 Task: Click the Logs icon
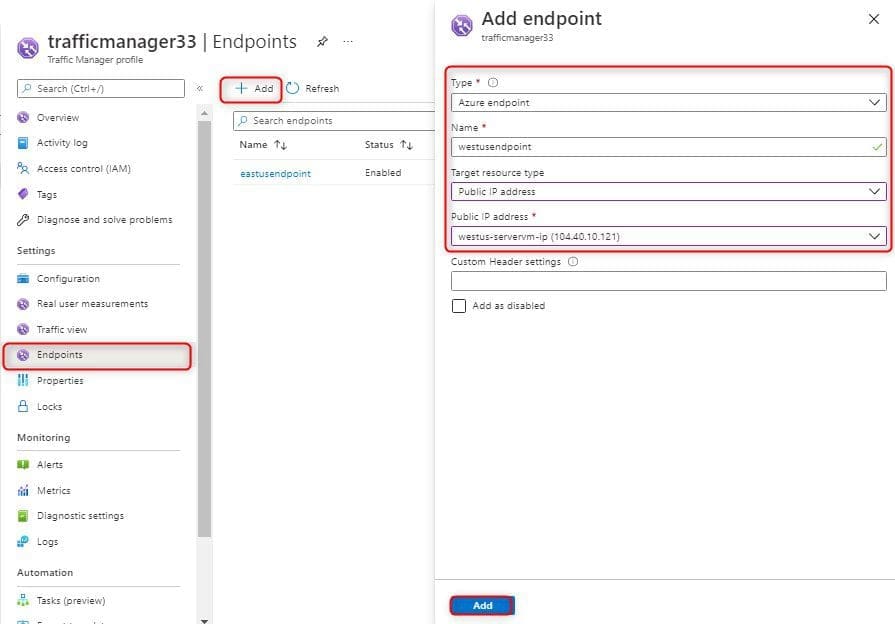tap(23, 541)
